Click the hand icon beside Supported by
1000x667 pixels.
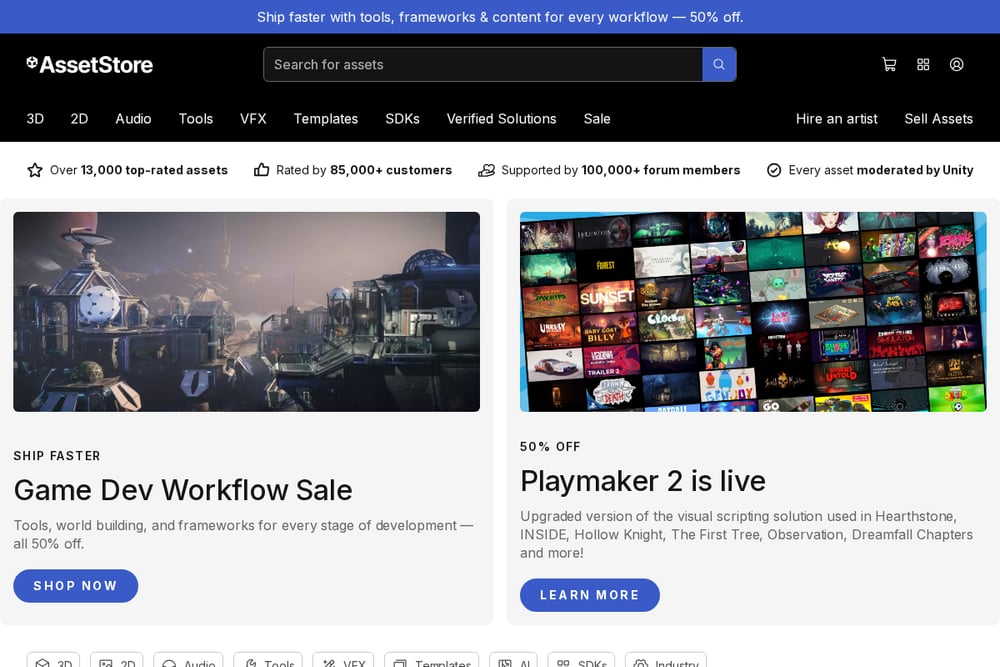[487, 170]
